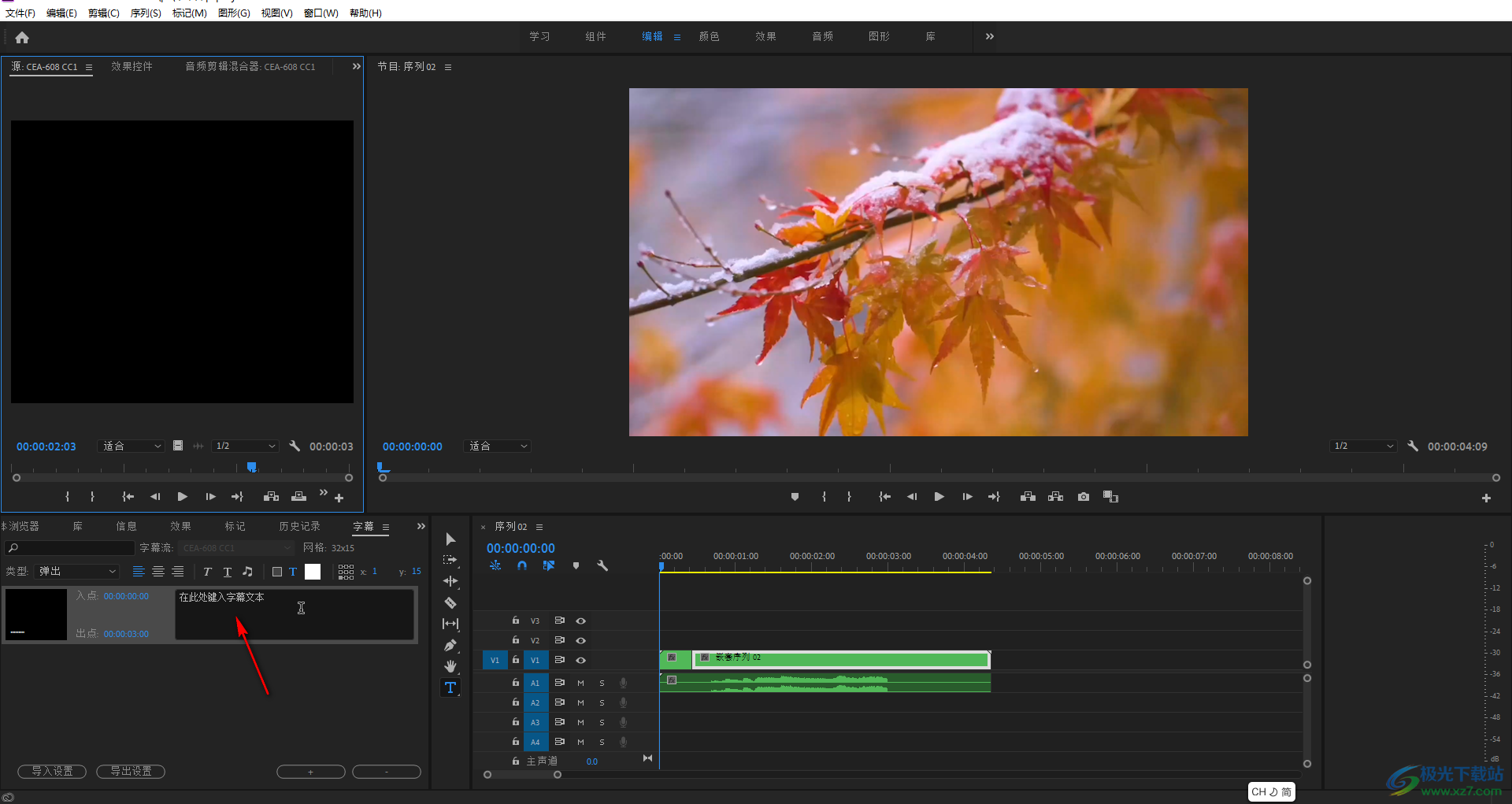Toggle V3 track visibility eye
Image resolution: width=1512 pixels, height=804 pixels.
580,621
